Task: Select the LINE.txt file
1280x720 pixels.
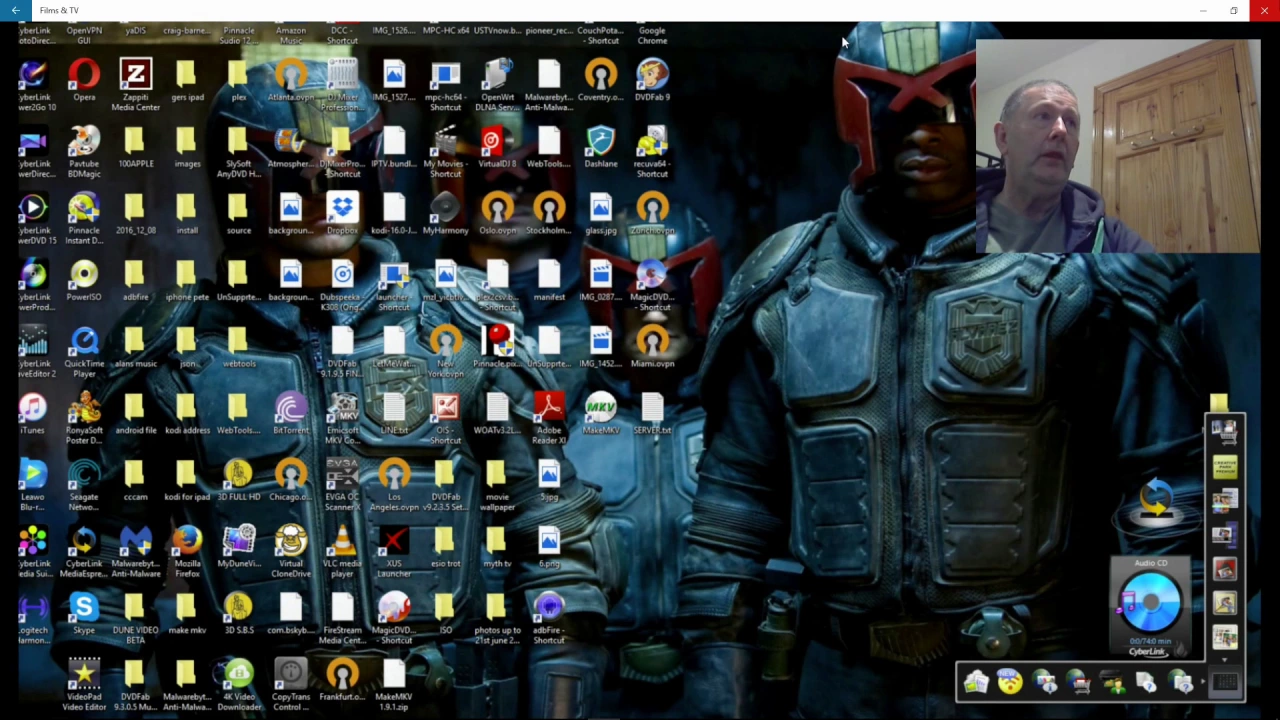Action: [394, 413]
